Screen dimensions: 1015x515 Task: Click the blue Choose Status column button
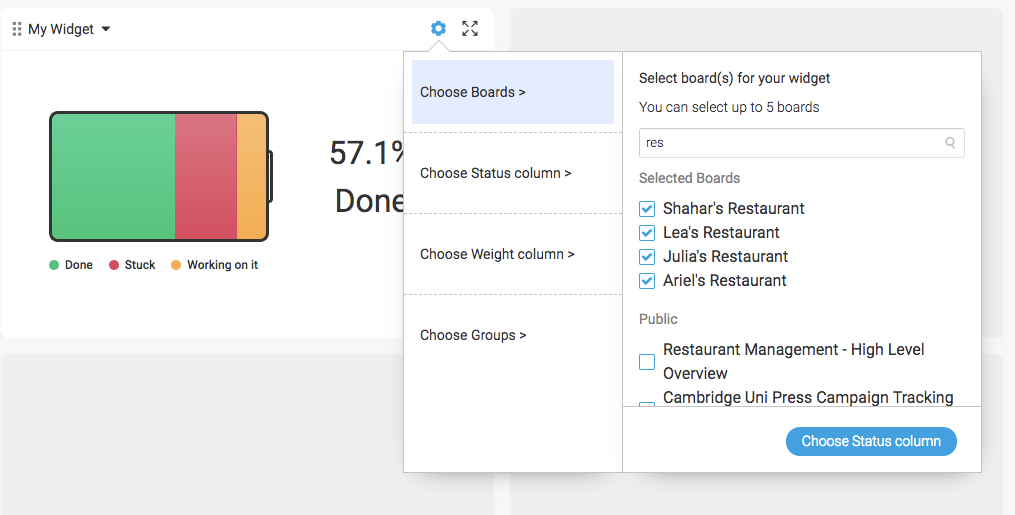click(871, 441)
